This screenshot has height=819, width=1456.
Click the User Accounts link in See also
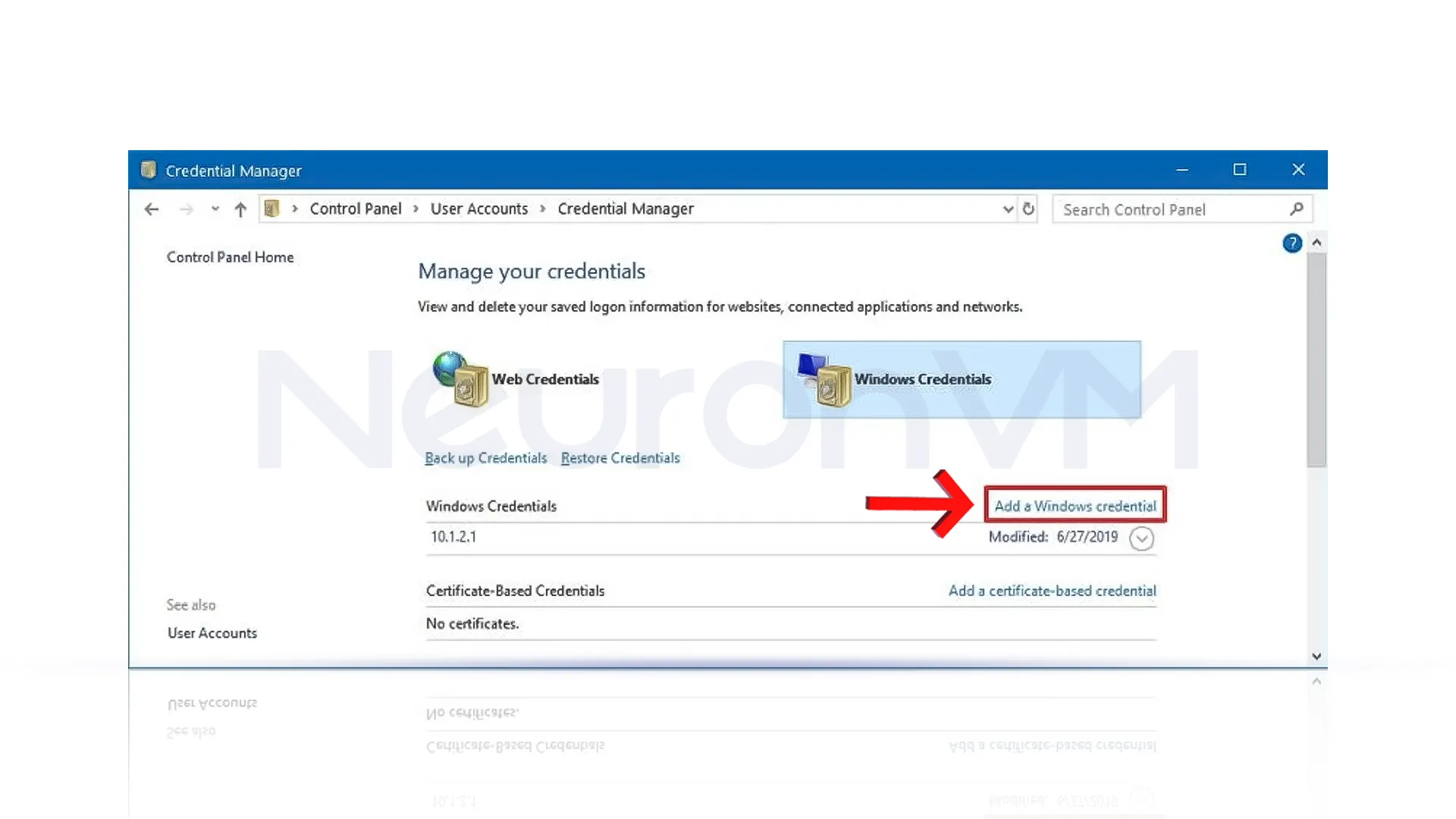coord(213,632)
